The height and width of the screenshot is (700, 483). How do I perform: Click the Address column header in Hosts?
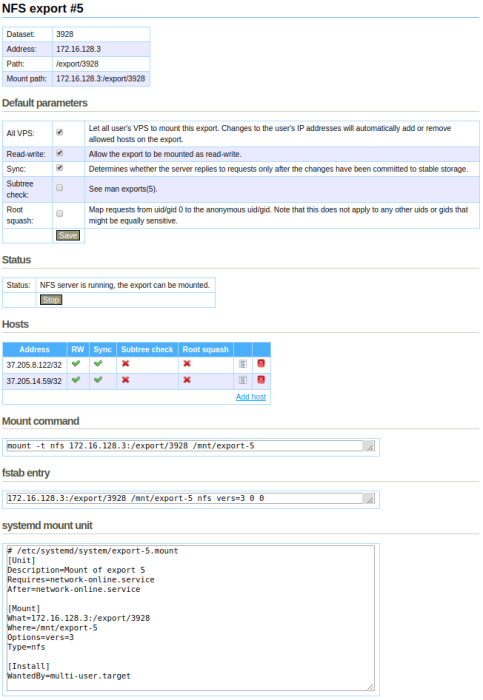click(34, 350)
